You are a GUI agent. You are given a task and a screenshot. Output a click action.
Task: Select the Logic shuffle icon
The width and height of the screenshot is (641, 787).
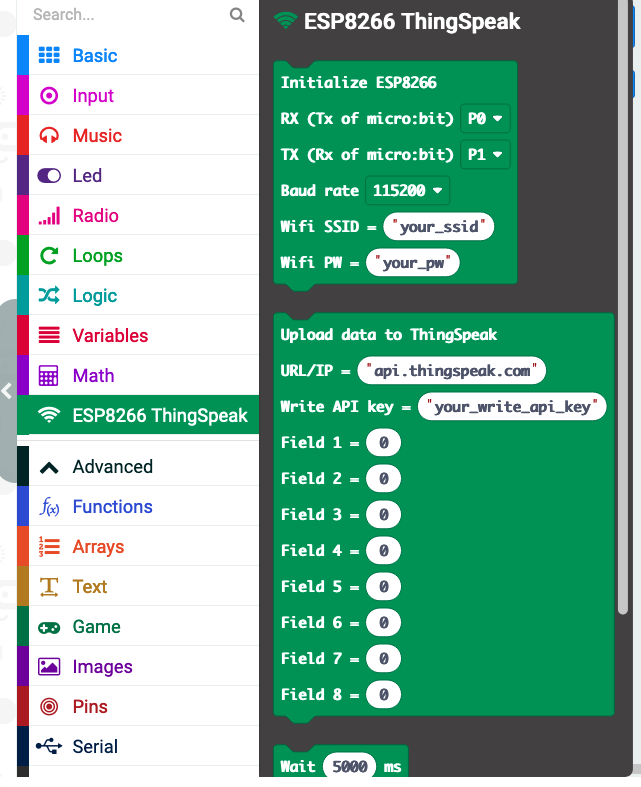tap(49, 296)
